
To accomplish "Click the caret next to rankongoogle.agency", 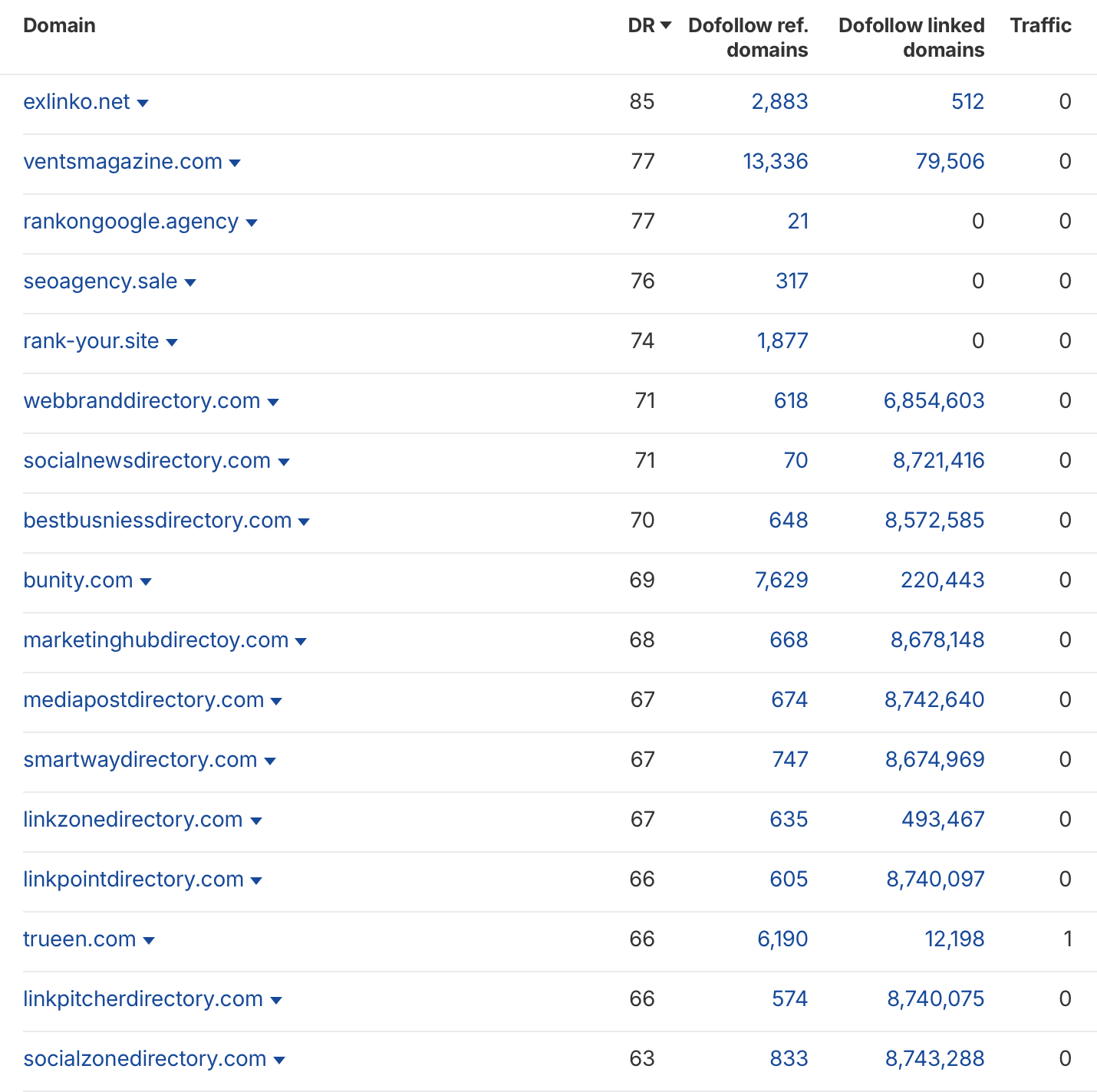I will (x=252, y=222).
